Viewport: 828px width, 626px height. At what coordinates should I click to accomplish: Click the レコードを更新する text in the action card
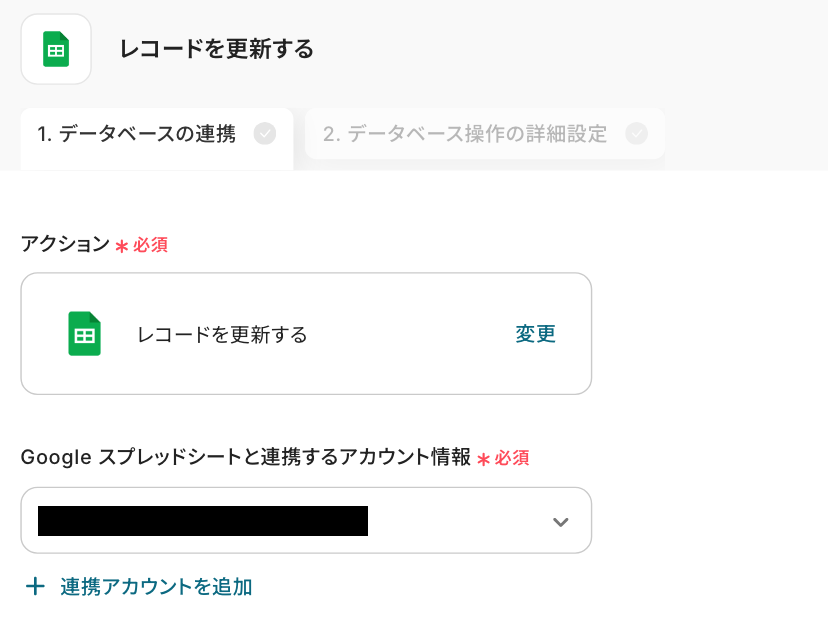(x=222, y=335)
